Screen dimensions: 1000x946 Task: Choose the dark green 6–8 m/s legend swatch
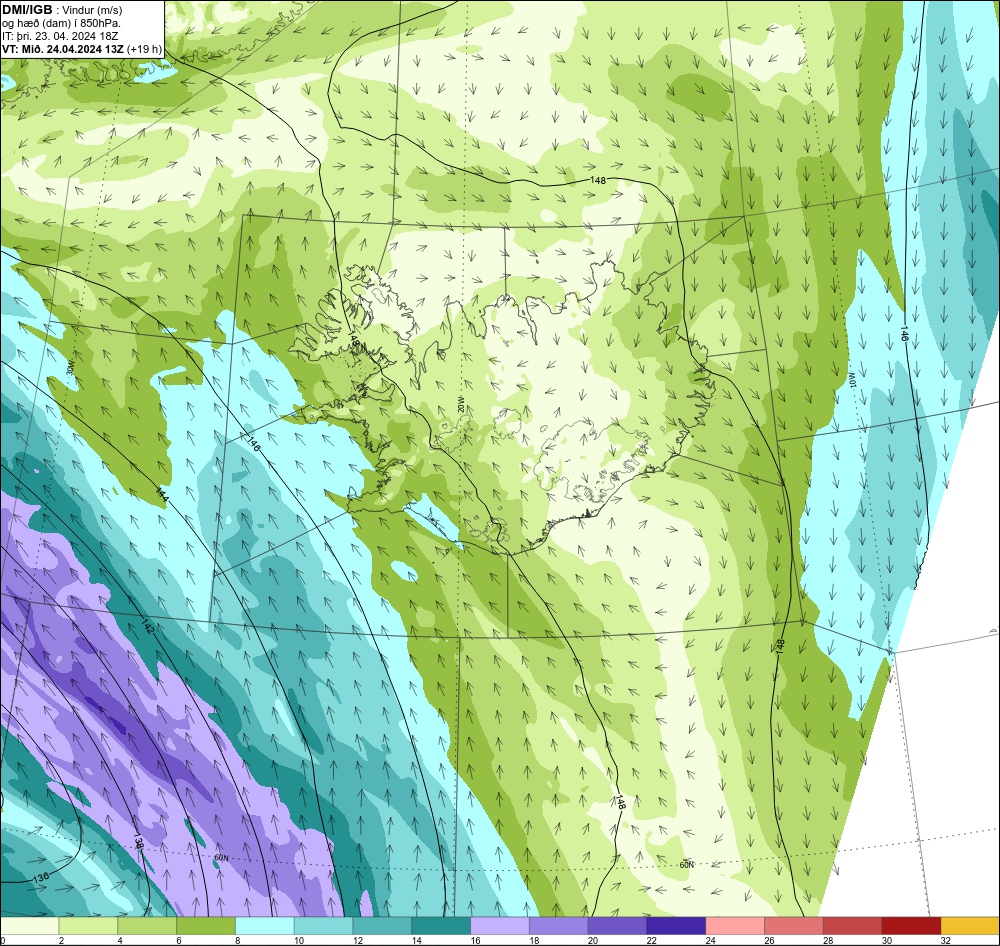pos(206,926)
